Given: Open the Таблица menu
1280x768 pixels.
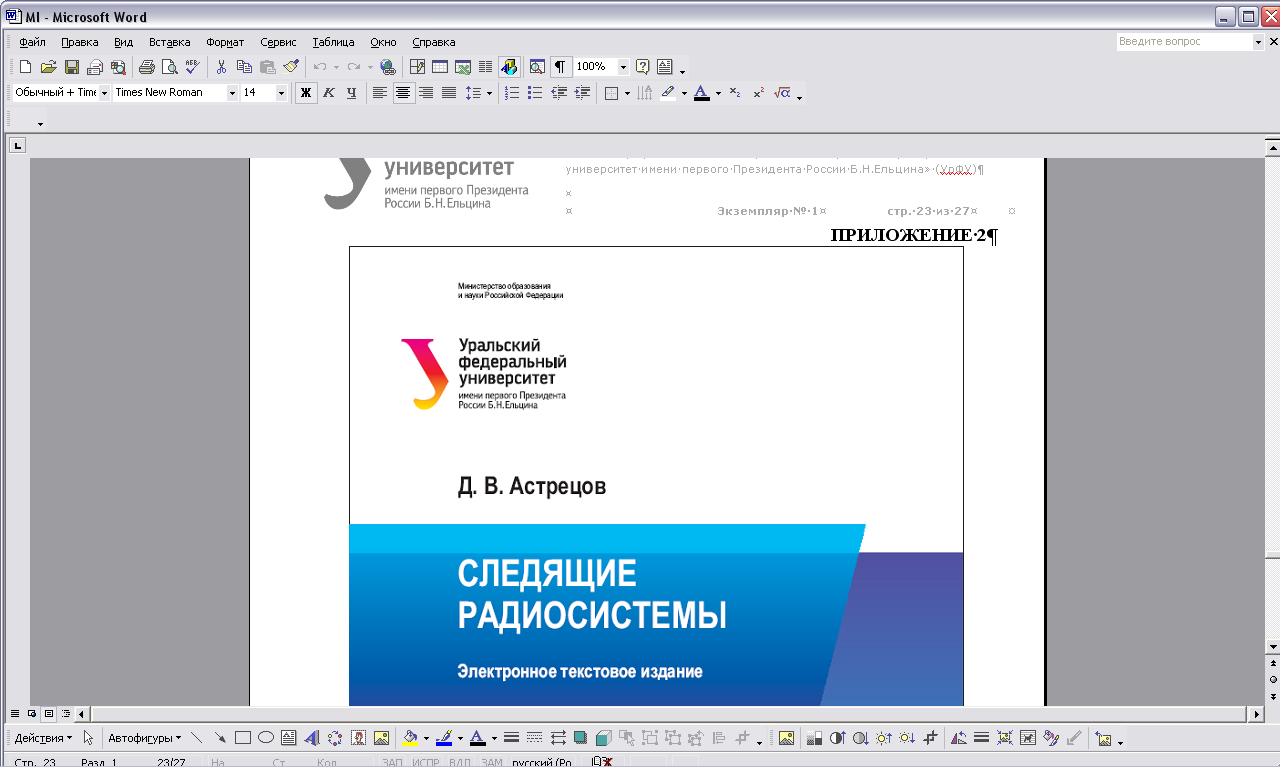Looking at the screenshot, I should click(x=333, y=42).
